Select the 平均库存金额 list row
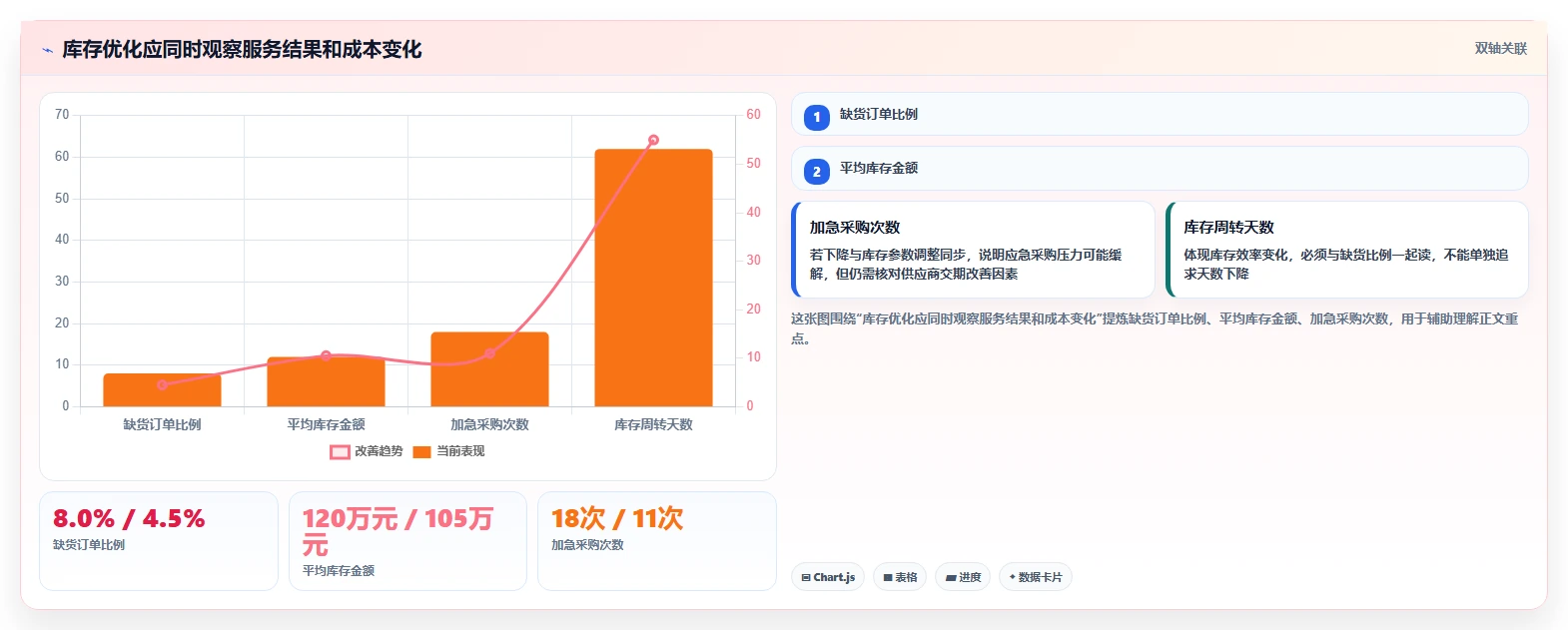Viewport: 1568px width, 630px height. [1160, 168]
